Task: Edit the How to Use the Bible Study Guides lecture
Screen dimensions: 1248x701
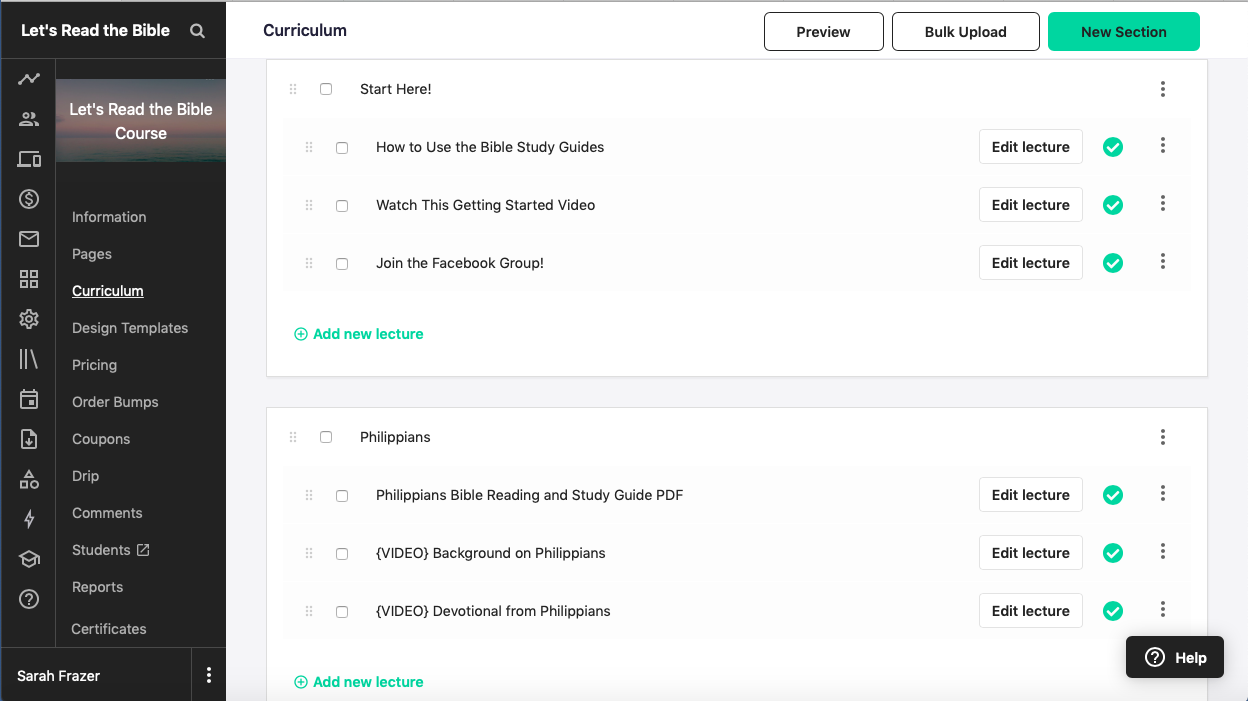Action: click(1031, 147)
